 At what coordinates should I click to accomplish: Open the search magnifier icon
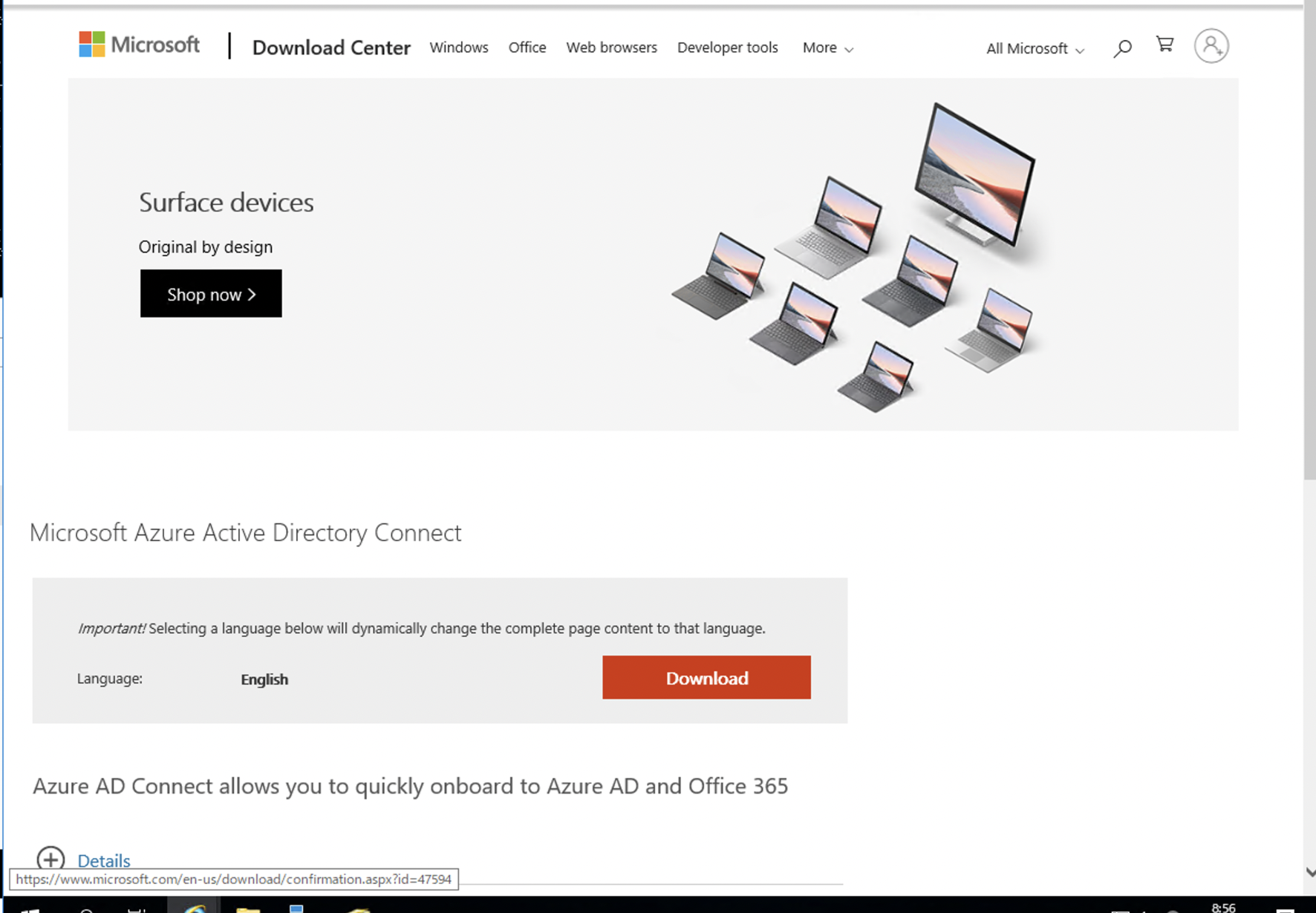[x=1122, y=48]
